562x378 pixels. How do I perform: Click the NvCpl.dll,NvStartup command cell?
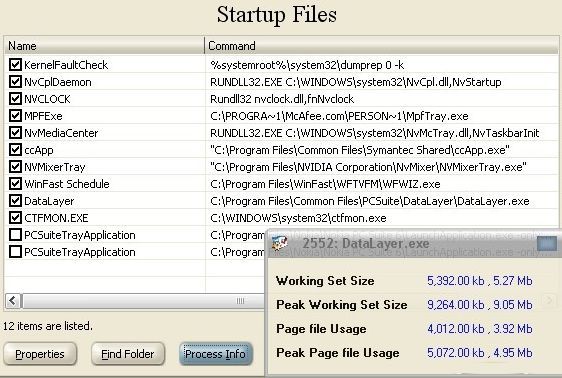(x=356, y=82)
